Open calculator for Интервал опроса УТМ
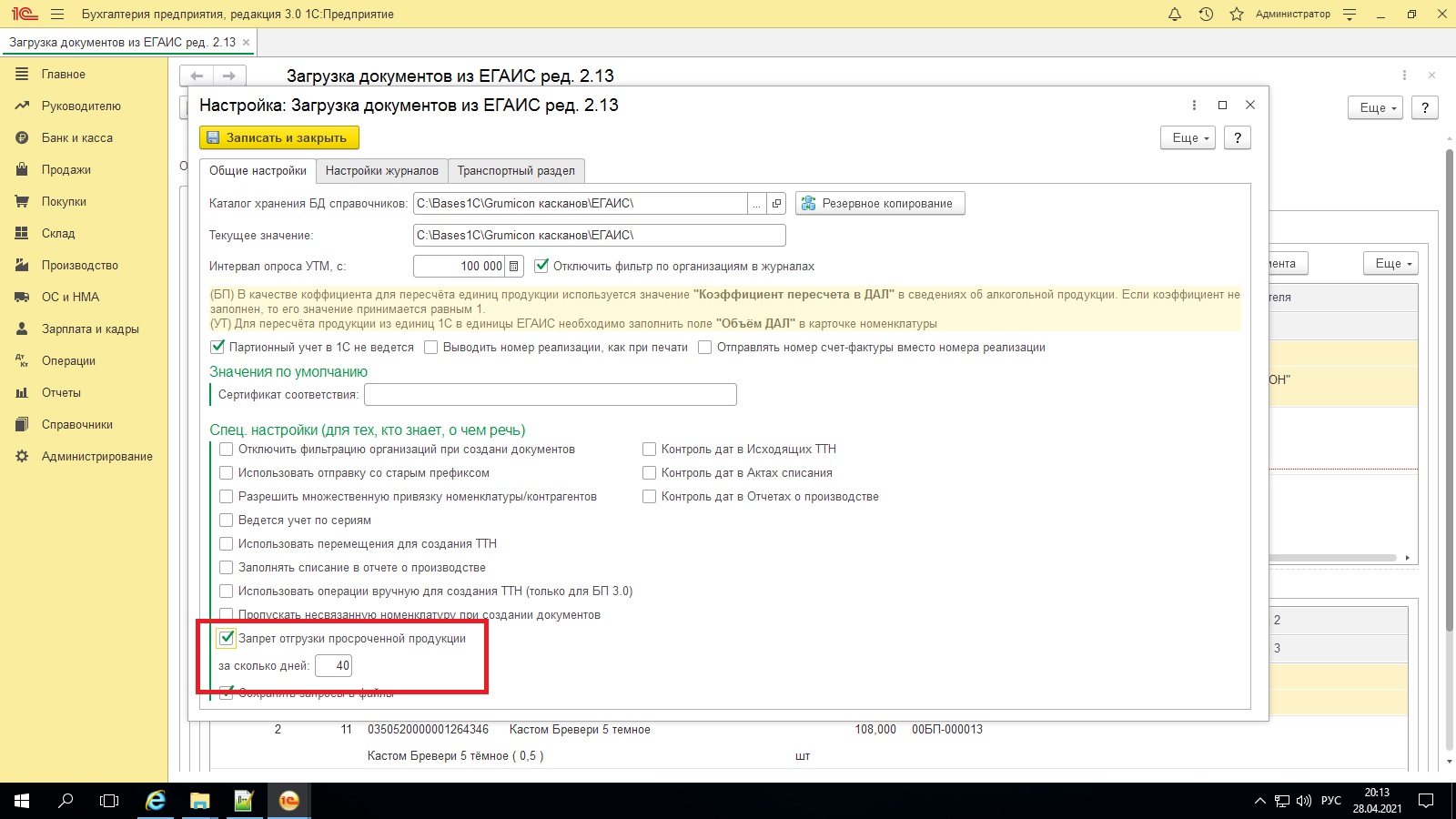 [514, 266]
